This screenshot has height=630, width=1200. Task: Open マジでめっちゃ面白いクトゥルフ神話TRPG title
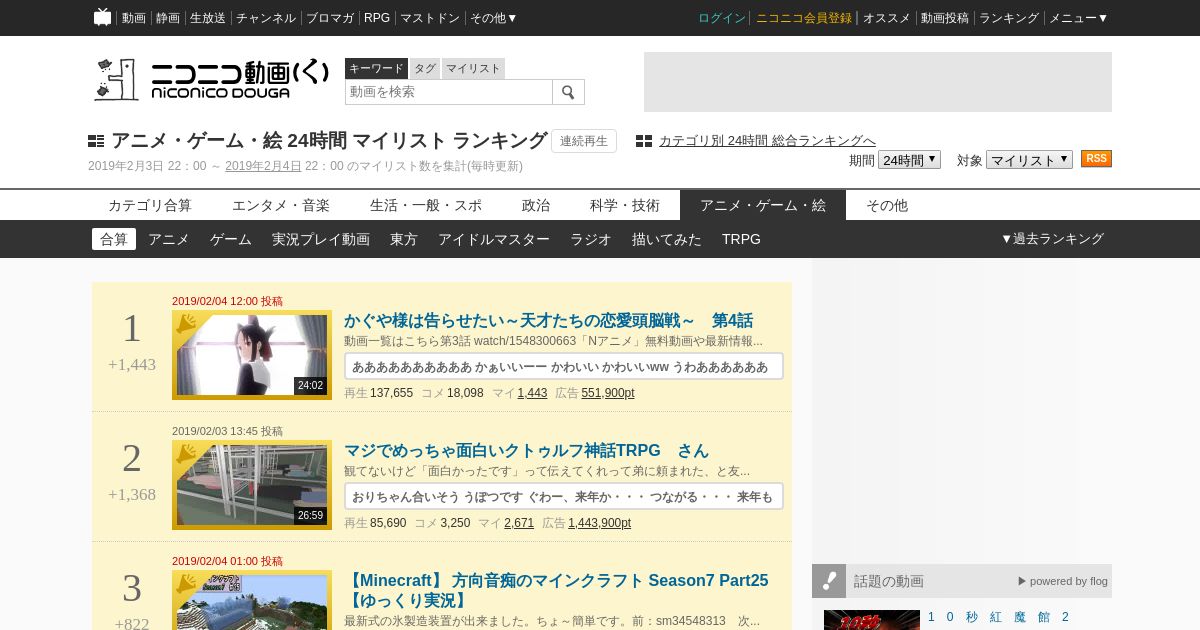526,451
